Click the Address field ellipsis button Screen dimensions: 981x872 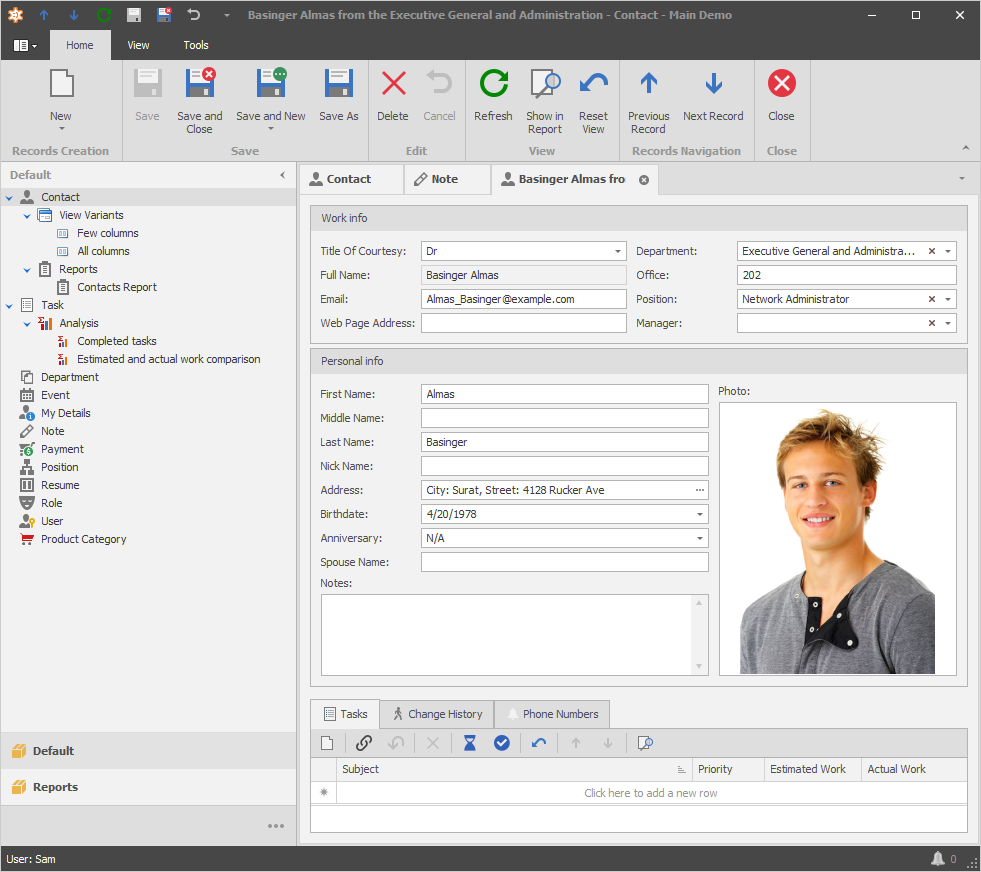(x=700, y=491)
